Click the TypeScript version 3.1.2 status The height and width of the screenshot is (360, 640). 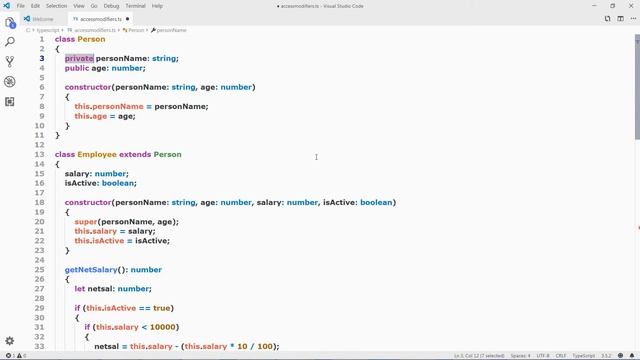point(606,356)
